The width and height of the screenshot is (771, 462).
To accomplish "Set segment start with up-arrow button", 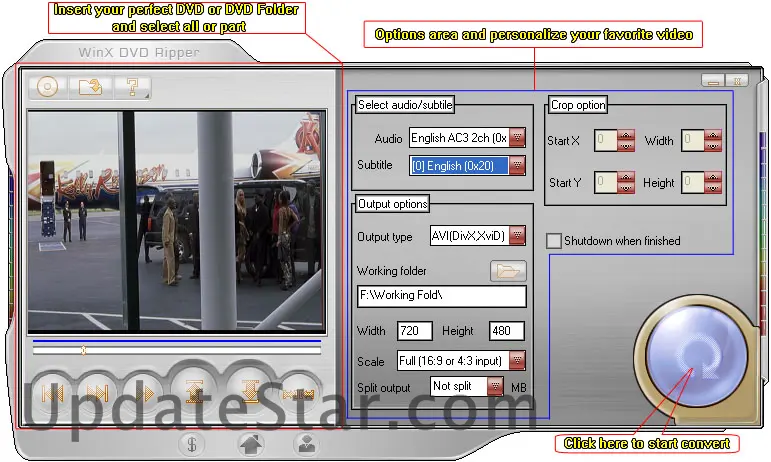I will point(194,391).
